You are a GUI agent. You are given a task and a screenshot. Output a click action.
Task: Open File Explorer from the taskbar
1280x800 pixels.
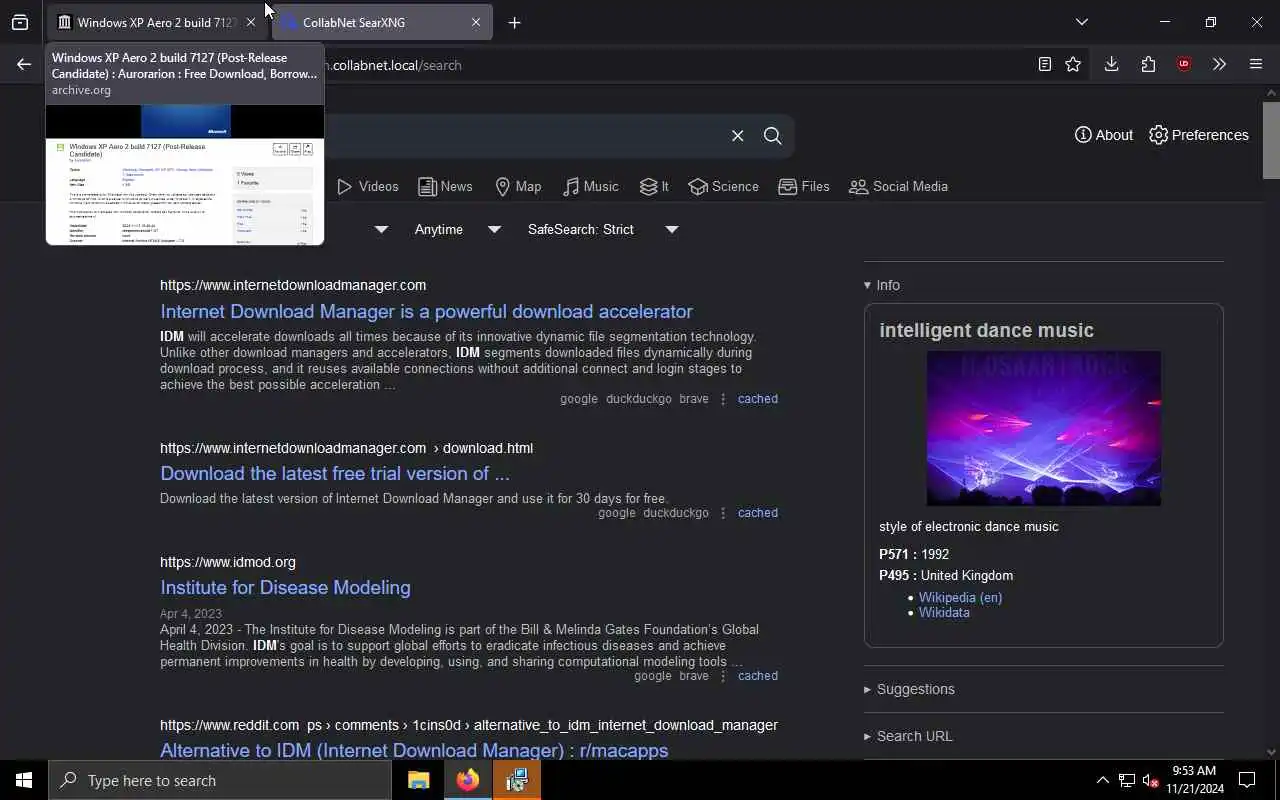tap(418, 780)
